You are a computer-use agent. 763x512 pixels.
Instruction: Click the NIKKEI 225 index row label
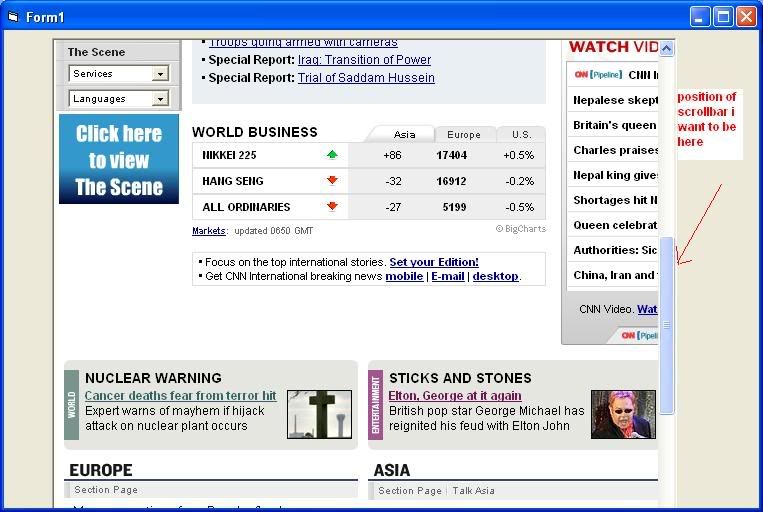pyautogui.click(x=229, y=155)
